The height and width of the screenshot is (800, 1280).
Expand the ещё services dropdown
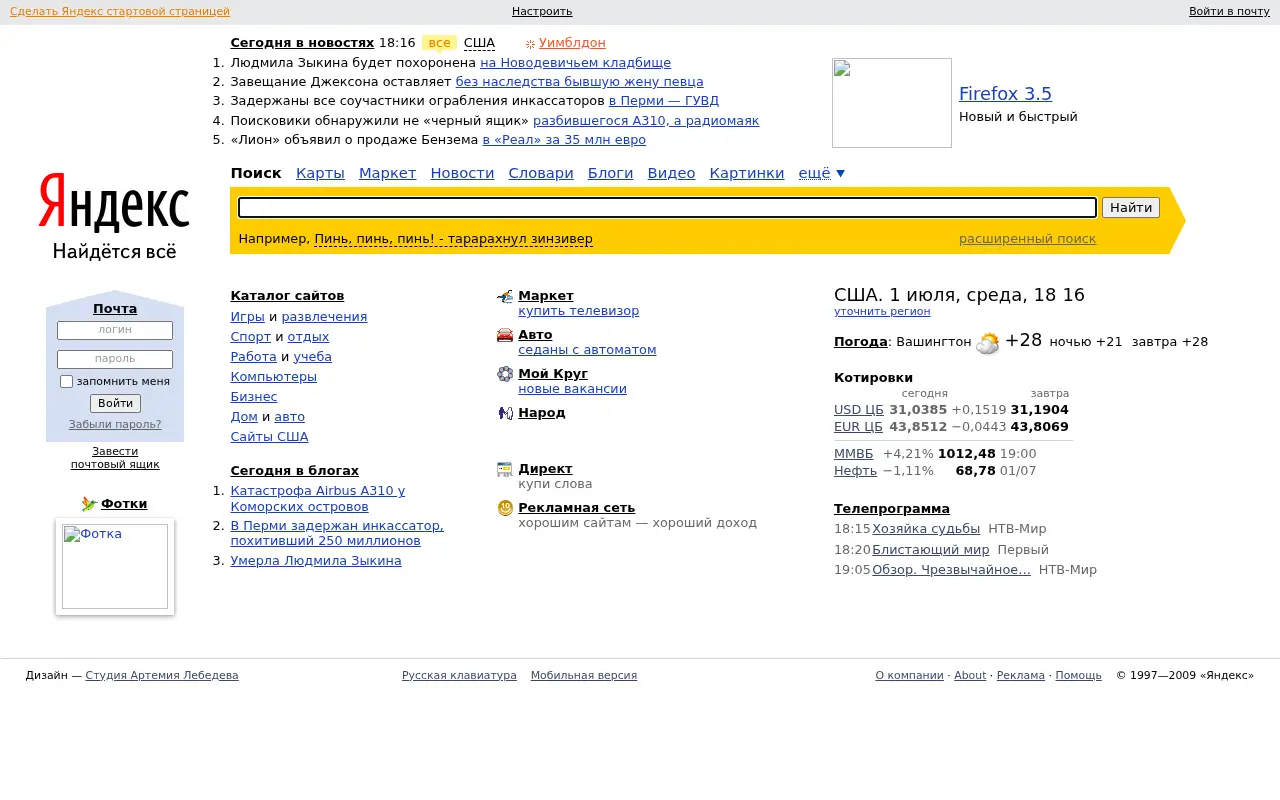tap(821, 173)
